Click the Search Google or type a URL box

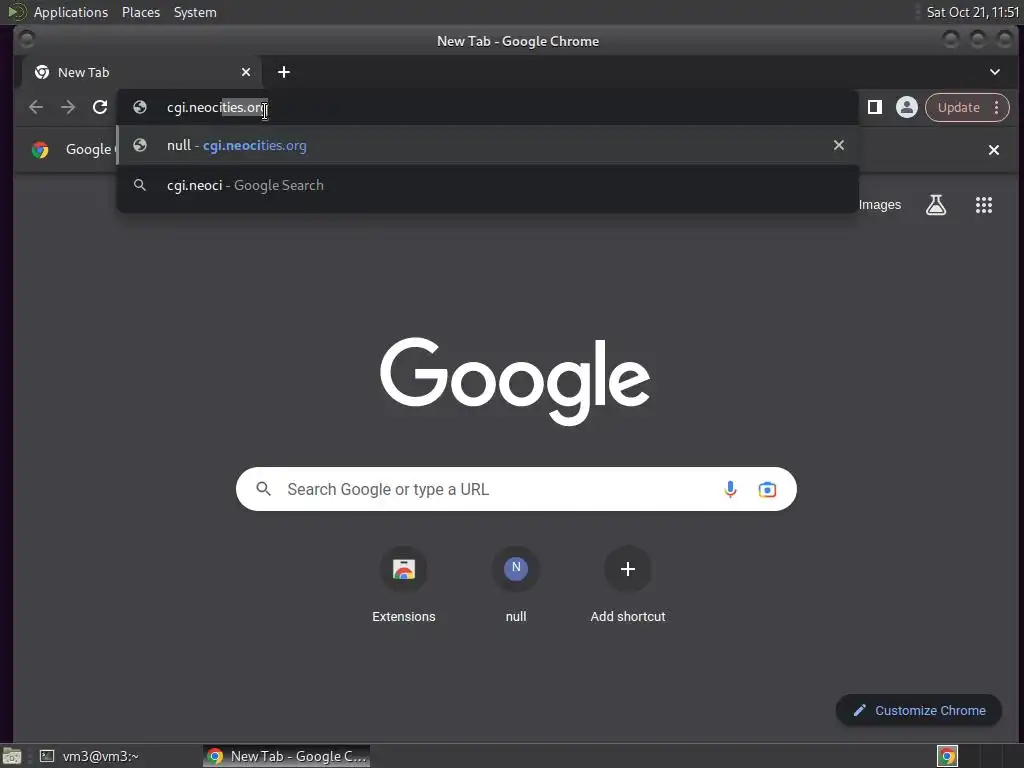[x=516, y=489]
